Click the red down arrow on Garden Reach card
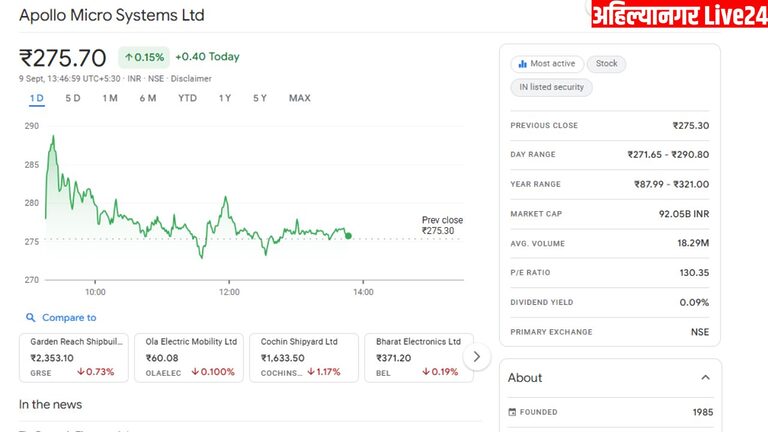Screen dimensions: 768x432 tap(81, 372)
